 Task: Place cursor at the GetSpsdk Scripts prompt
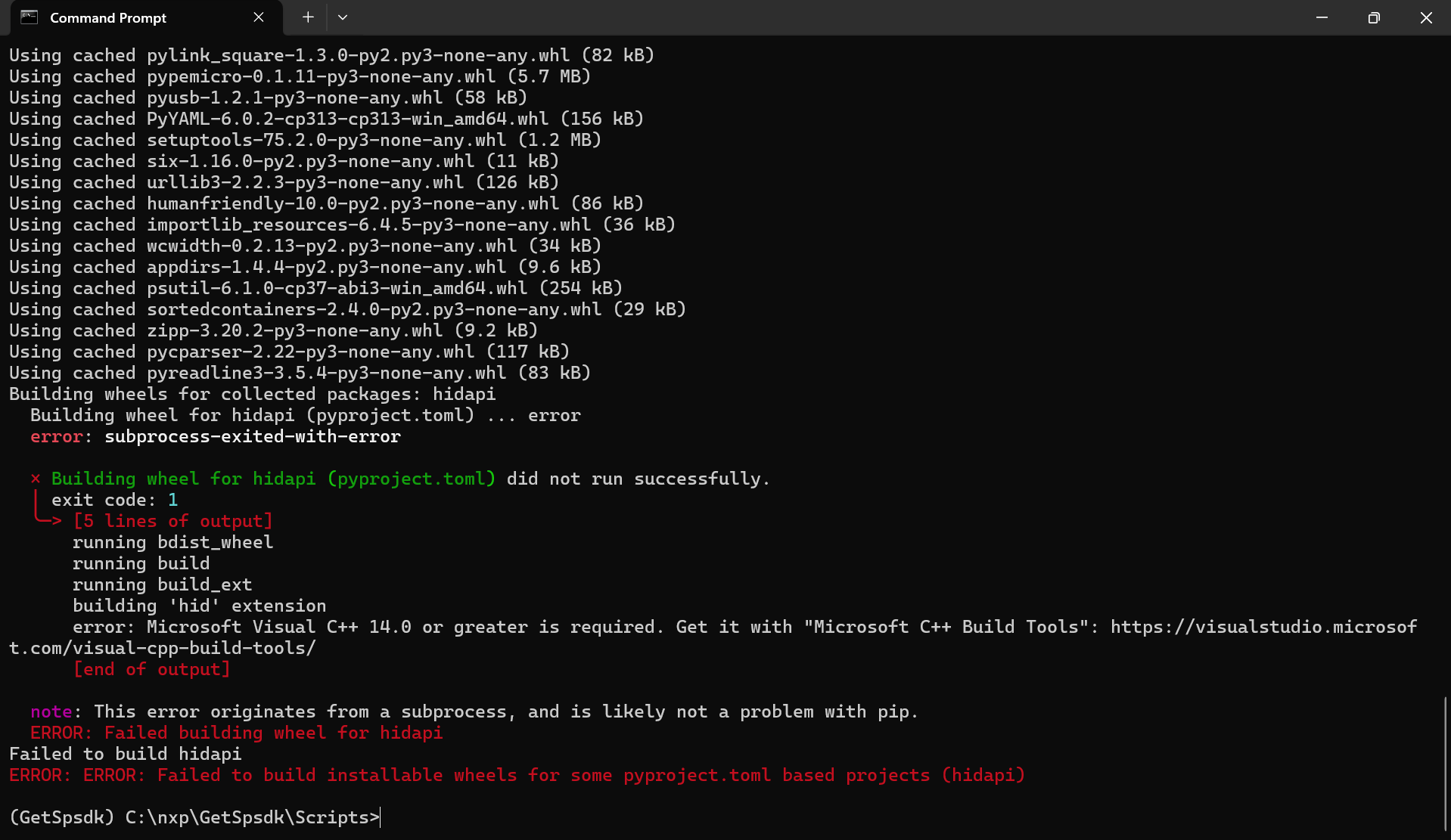point(195,817)
